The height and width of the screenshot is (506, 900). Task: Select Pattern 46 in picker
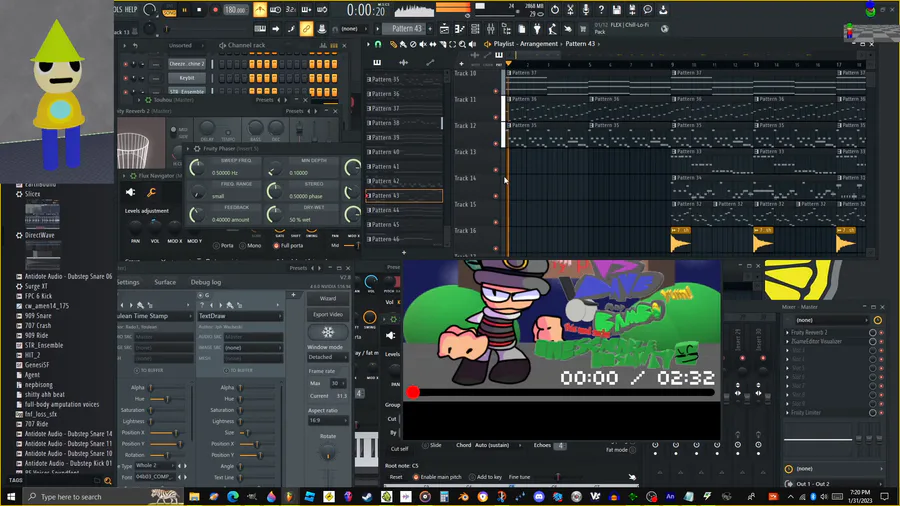[x=404, y=239]
